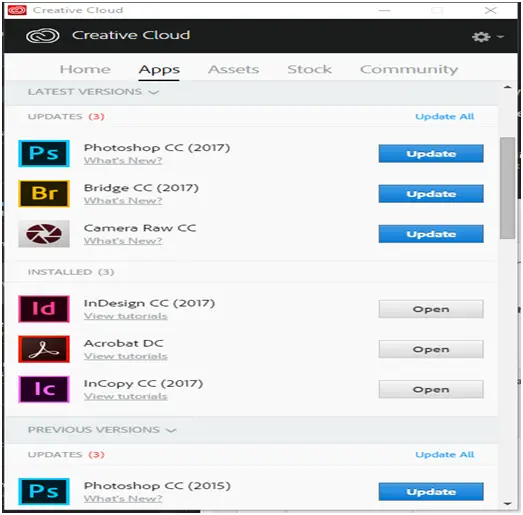Go to the Stock tab
The width and height of the screenshot is (523, 515).
click(309, 69)
